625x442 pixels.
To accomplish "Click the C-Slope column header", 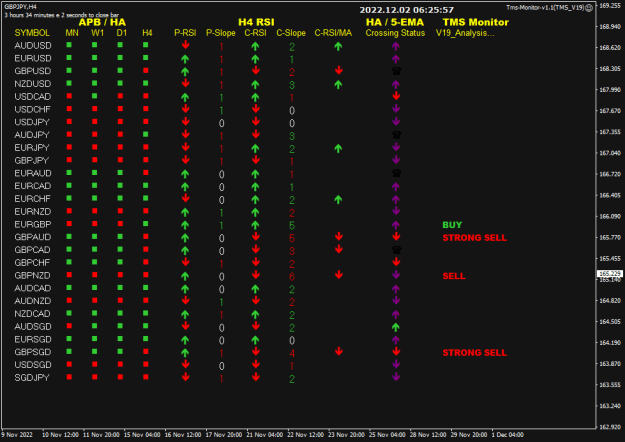I will click(291, 33).
